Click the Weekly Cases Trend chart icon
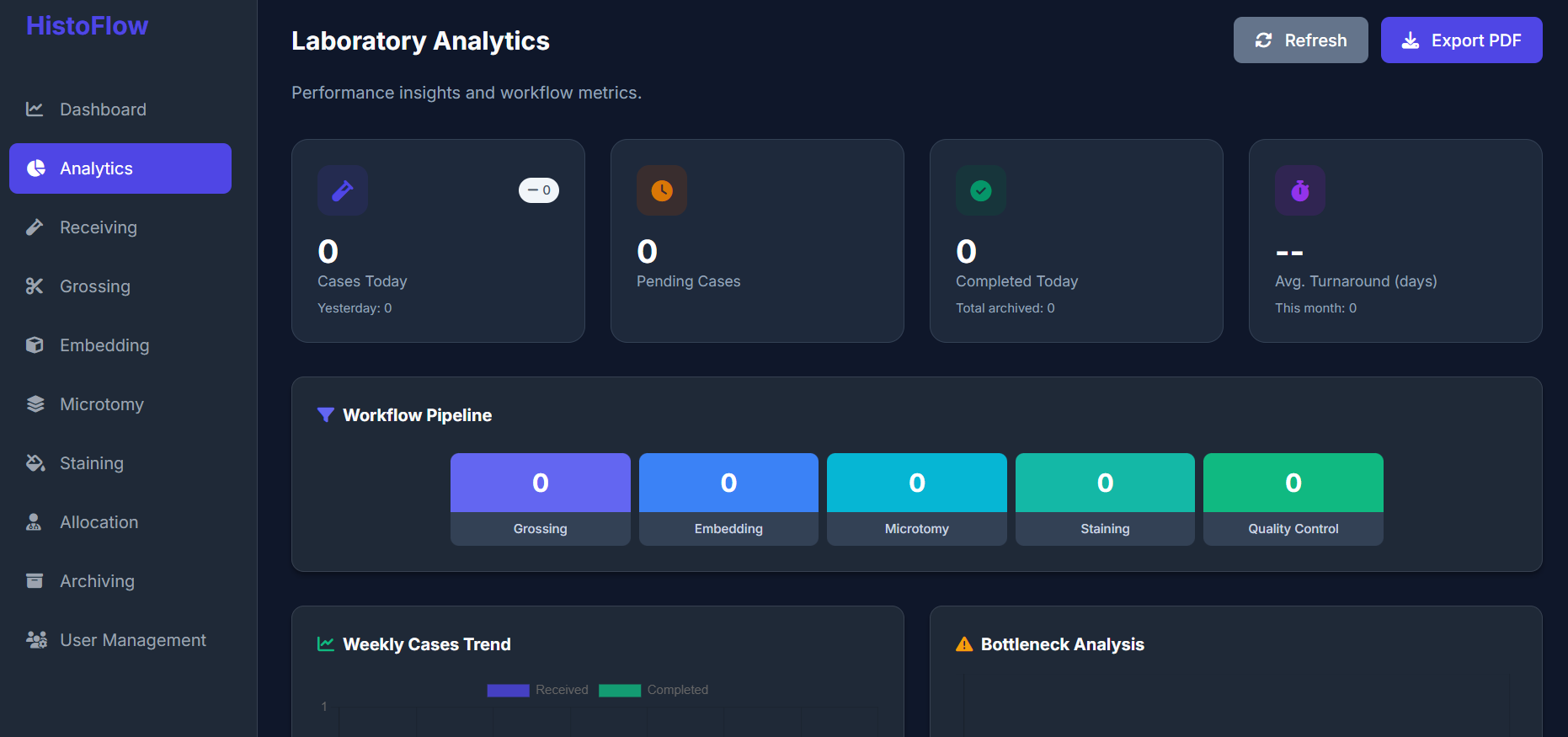The image size is (1568, 737). click(x=326, y=644)
